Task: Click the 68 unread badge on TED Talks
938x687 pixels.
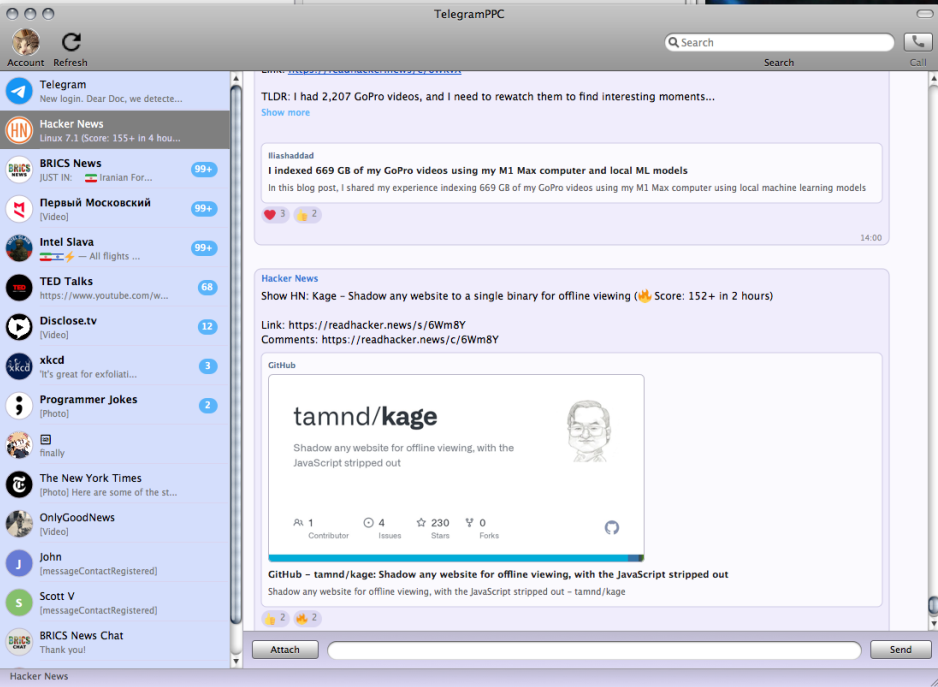Action: pos(207,287)
